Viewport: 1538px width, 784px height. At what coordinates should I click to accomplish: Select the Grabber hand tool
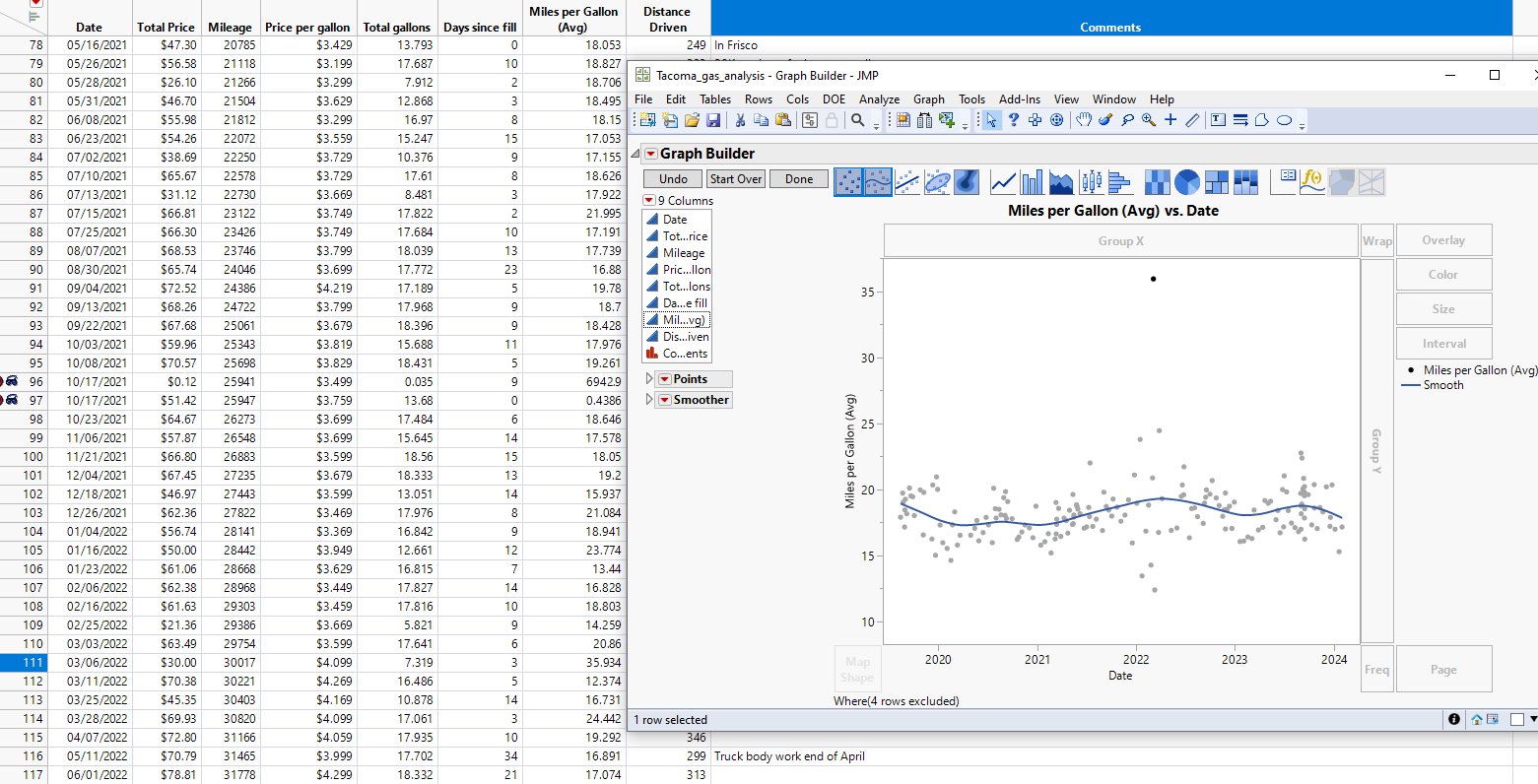pyautogui.click(x=1084, y=120)
